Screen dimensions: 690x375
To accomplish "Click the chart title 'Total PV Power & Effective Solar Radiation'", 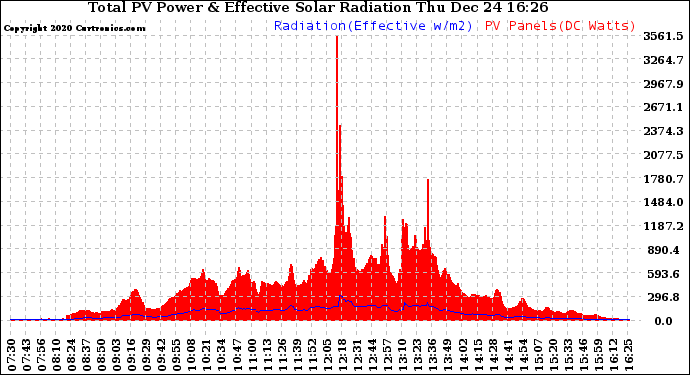I will [x=250, y=7].
